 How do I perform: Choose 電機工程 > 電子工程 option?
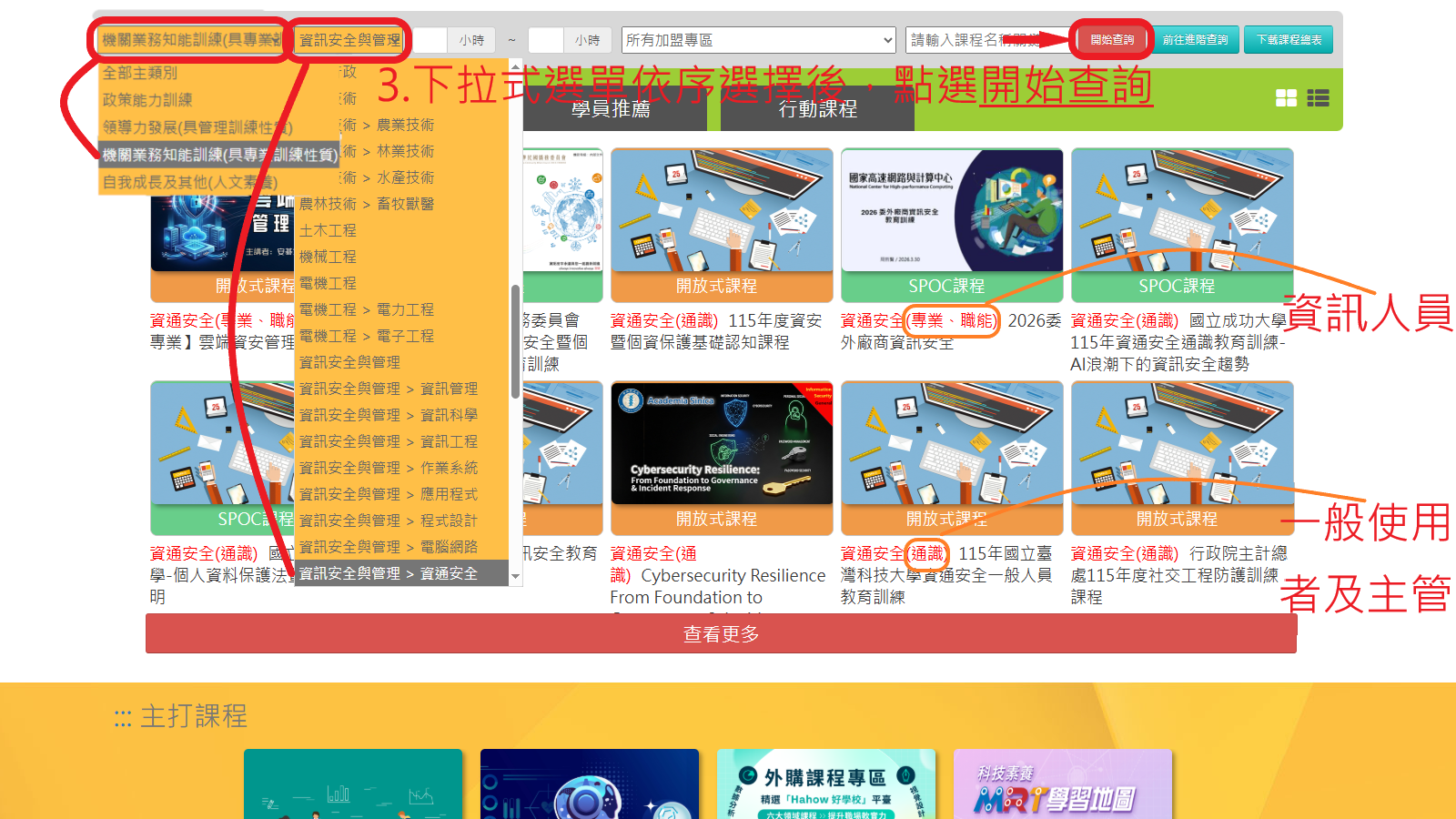tap(401, 336)
